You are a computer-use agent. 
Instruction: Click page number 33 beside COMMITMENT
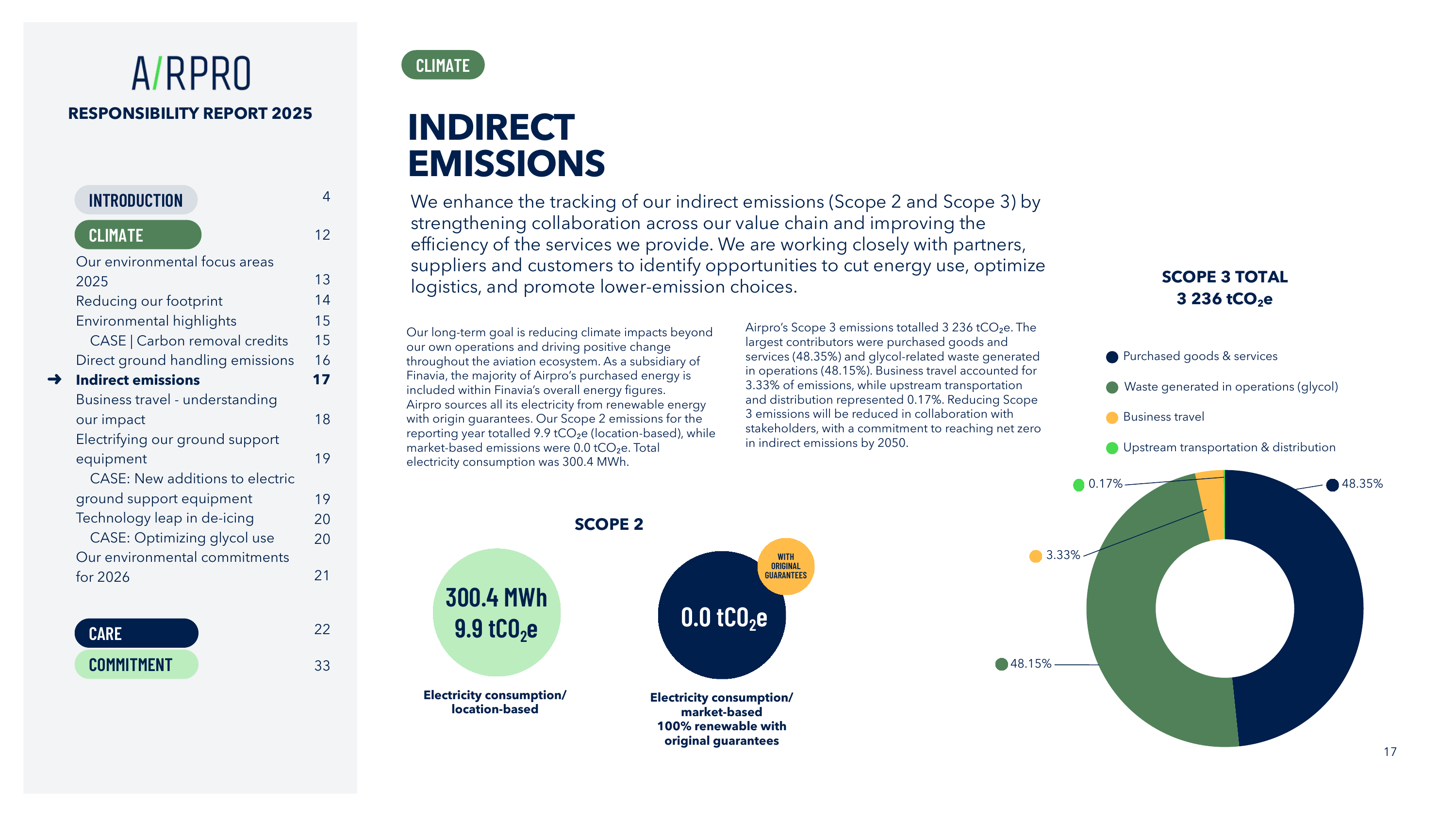[x=322, y=665]
